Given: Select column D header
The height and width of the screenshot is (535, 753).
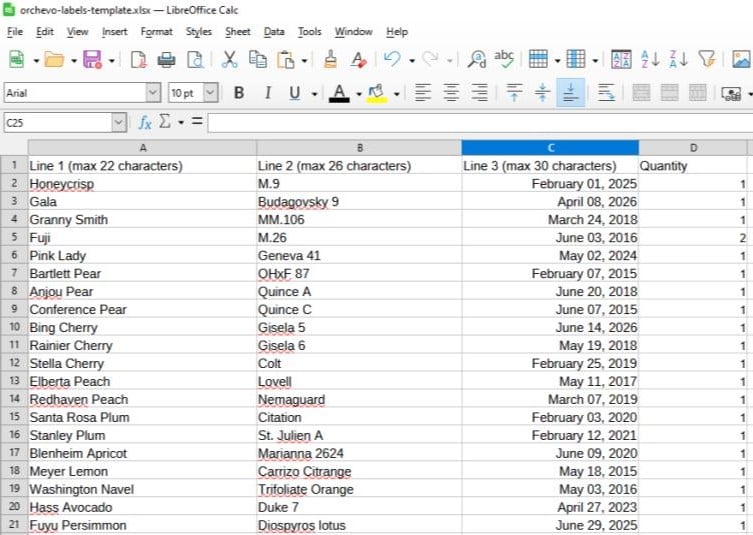Looking at the screenshot, I should click(x=693, y=148).
